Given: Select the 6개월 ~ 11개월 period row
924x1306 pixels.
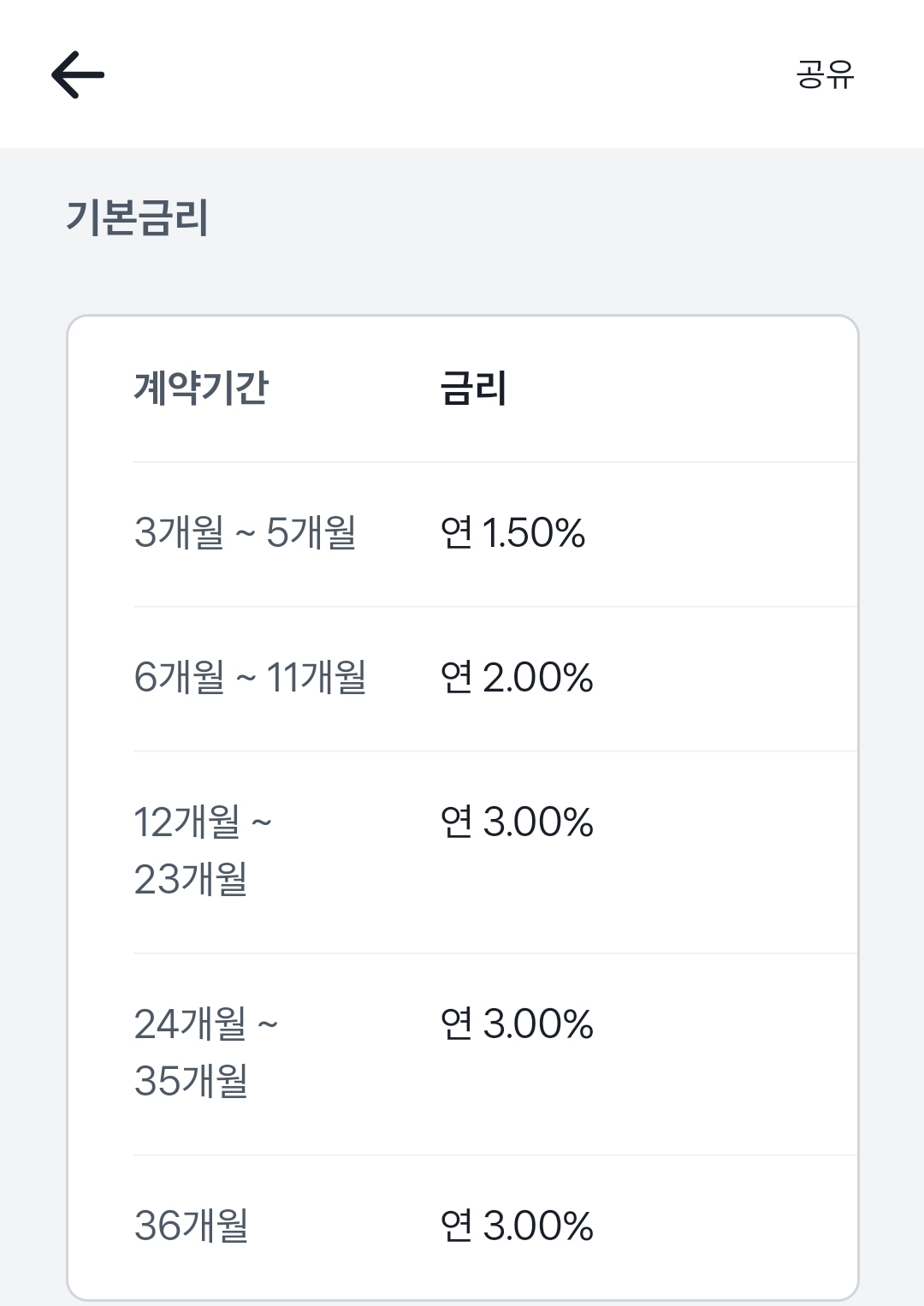Looking at the screenshot, I should tap(495, 679).
